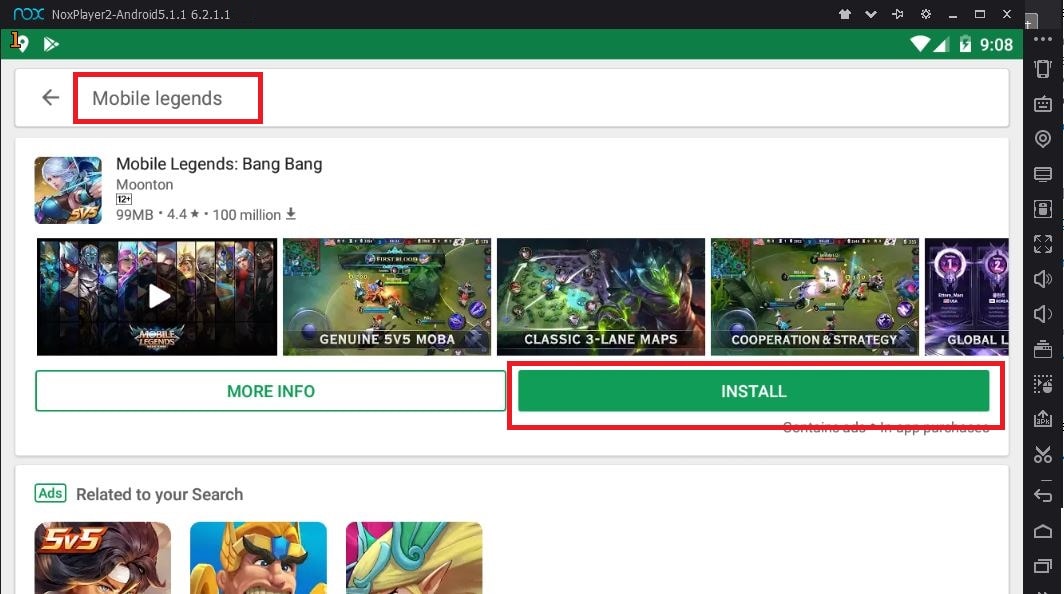Expand the title bar dropdown chevron menu
This screenshot has height=594, width=1064.
[x=871, y=14]
